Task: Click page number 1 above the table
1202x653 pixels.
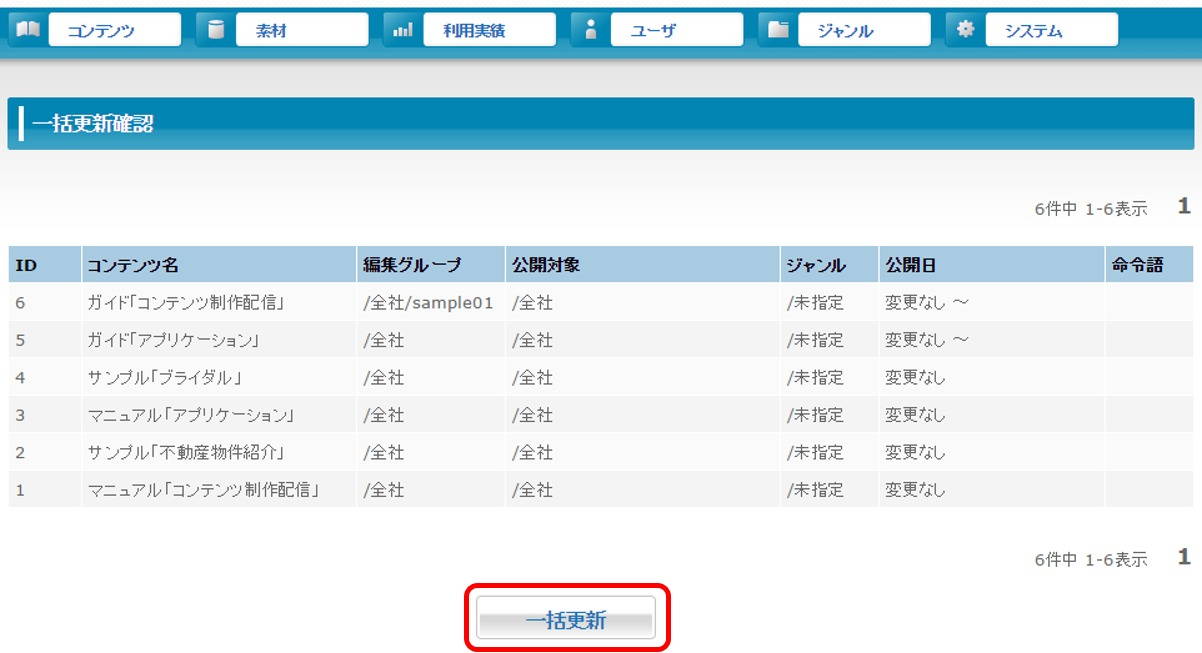Action: [1184, 207]
